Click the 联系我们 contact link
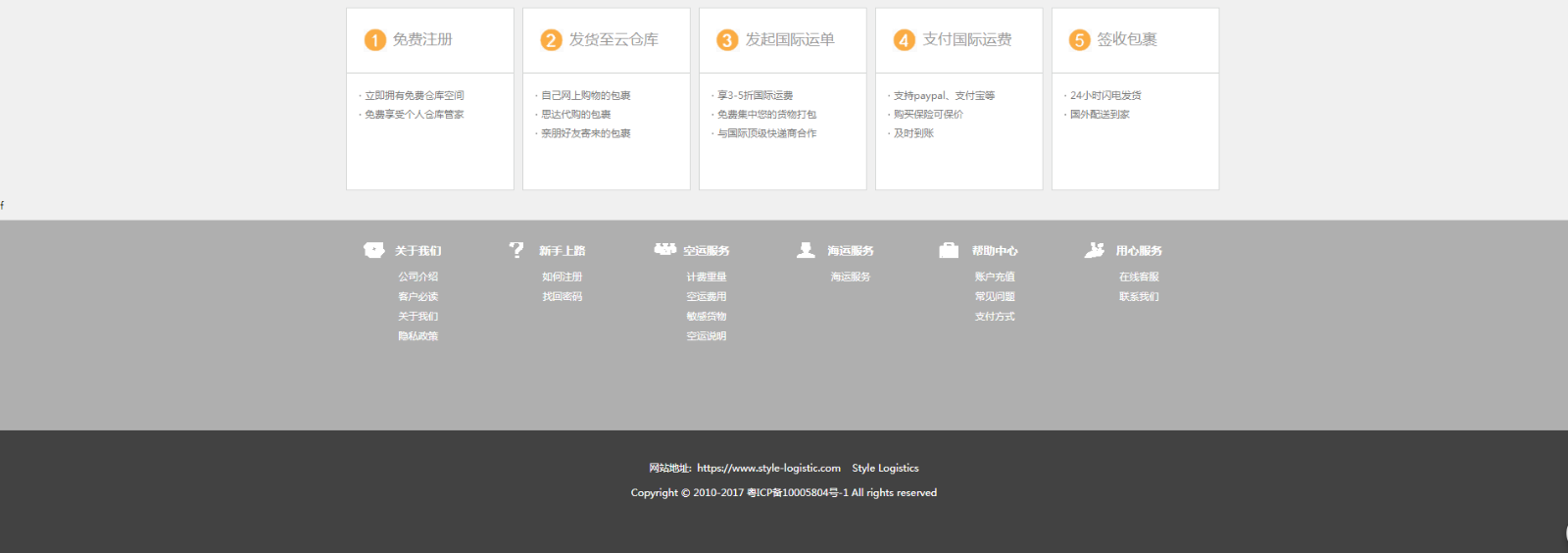This screenshot has height=553, width=1568. pos(1139,296)
